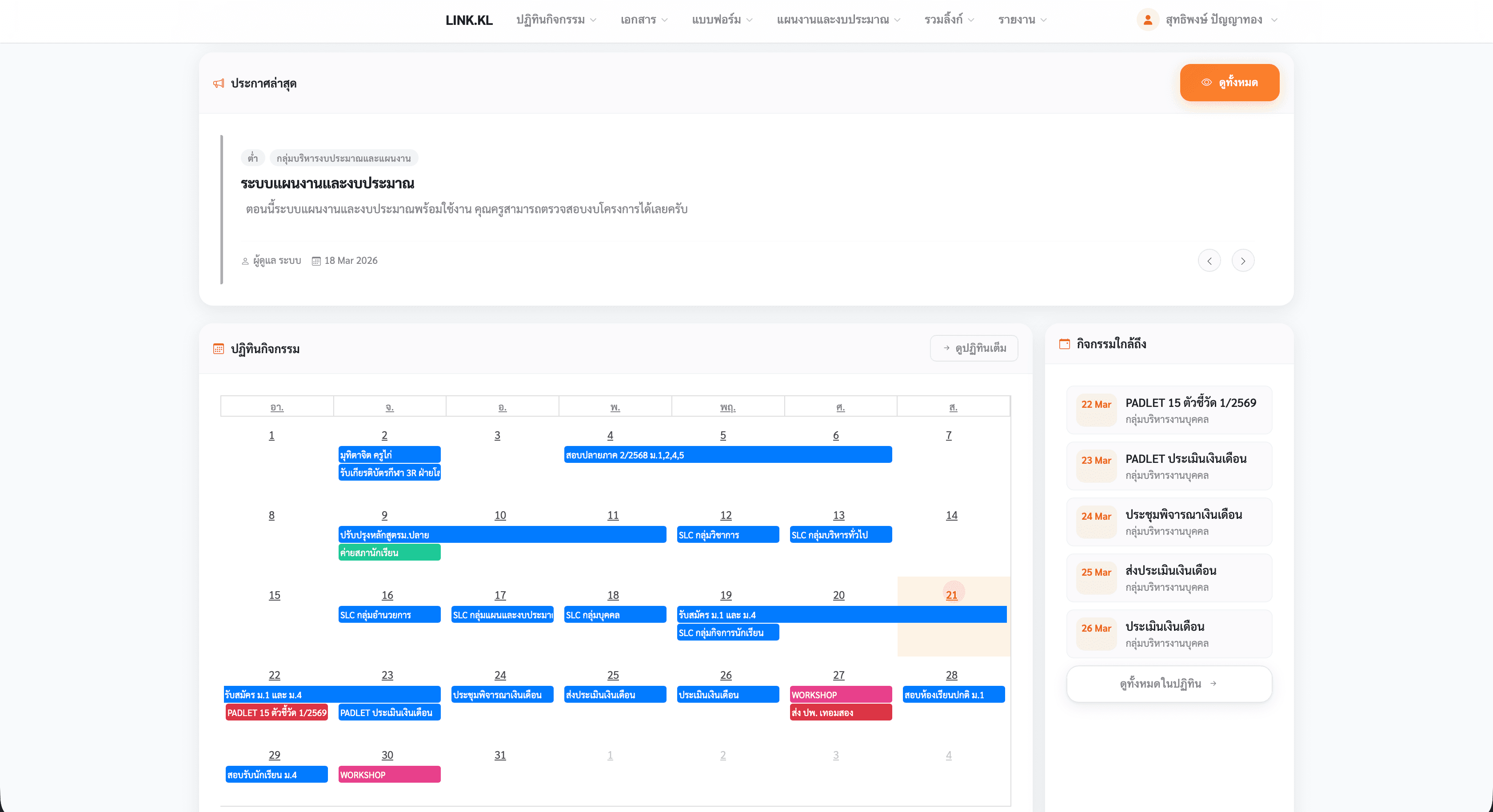This screenshot has width=1493, height=812.
Task: Click the ดูปฏิทินเต็ม button
Action: 974,348
